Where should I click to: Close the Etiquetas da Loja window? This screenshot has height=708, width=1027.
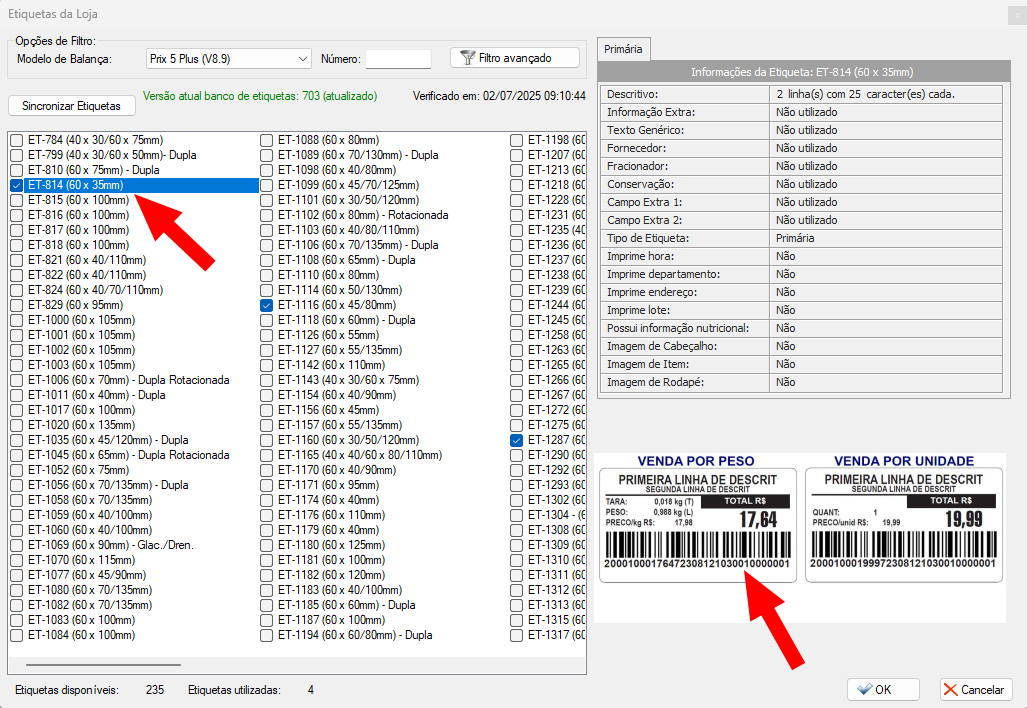[1017, 14]
